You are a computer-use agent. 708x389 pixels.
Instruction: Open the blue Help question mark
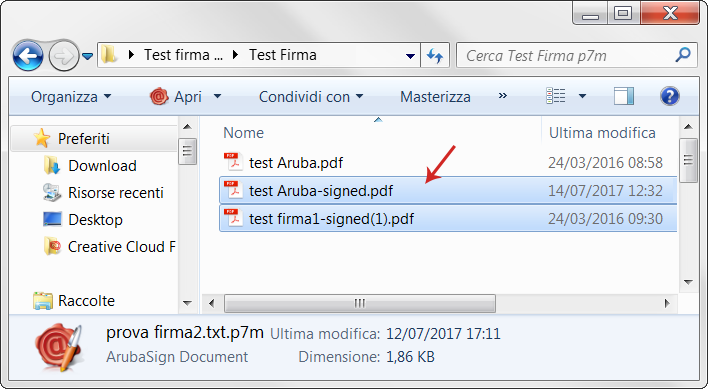point(670,96)
